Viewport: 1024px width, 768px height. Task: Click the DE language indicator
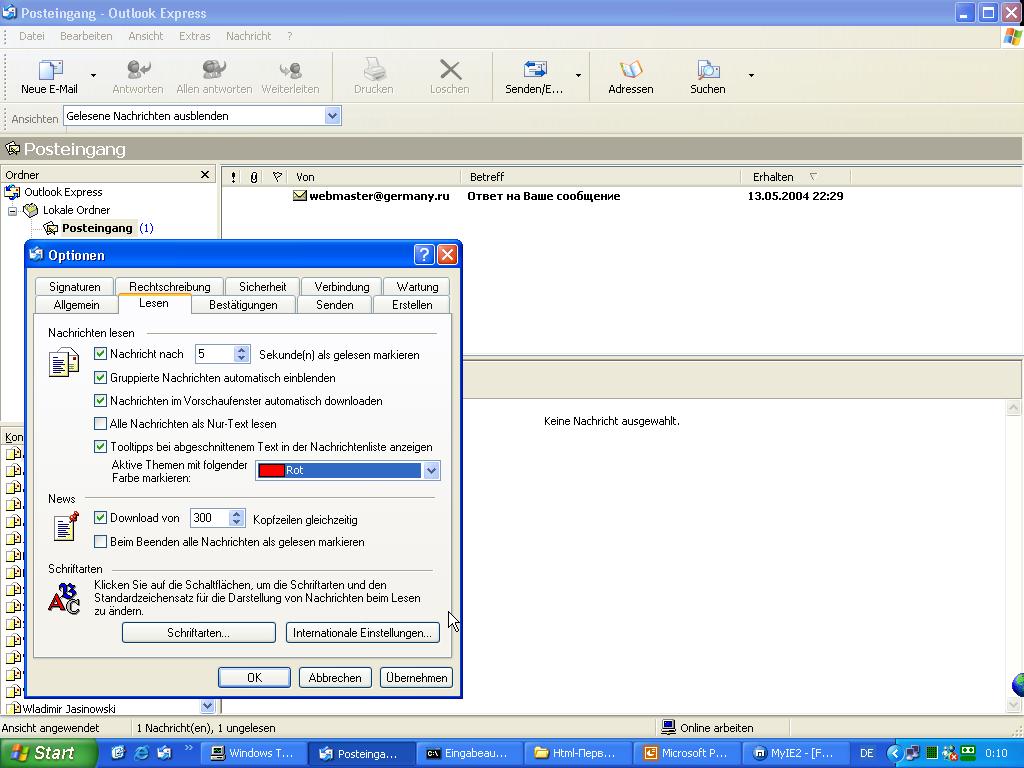[867, 753]
